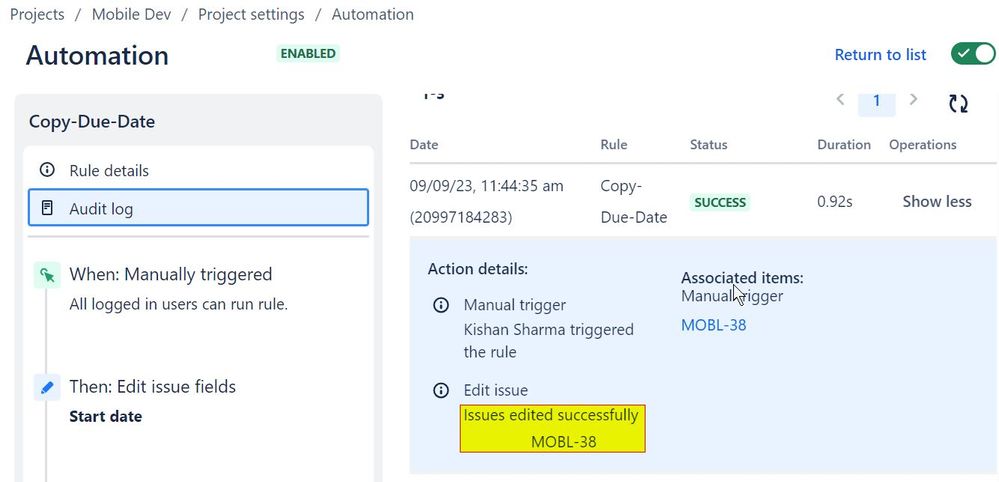Click the Action details heading

[478, 269]
